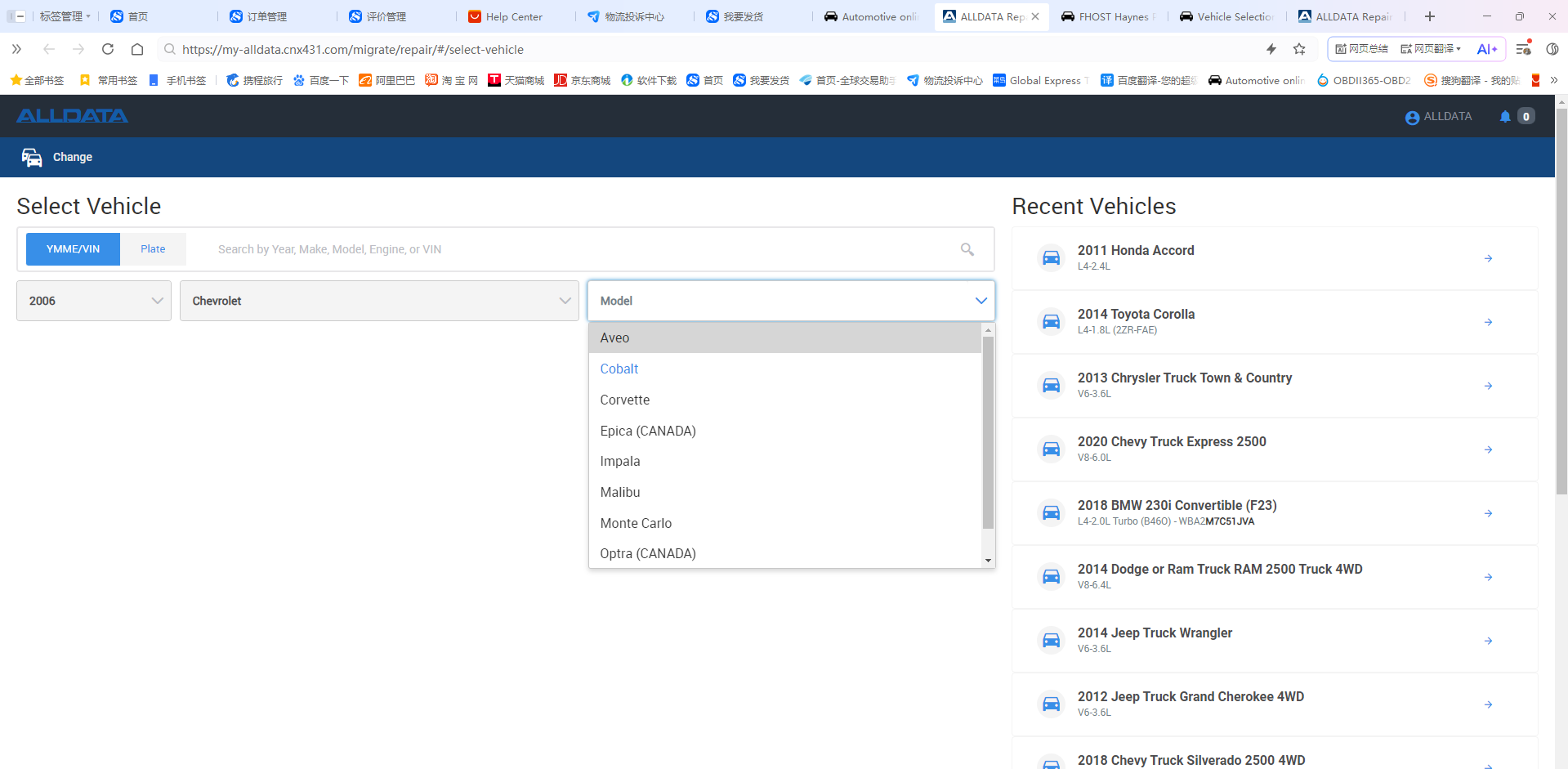The width and height of the screenshot is (1568, 769).
Task: Reload the page with browser refresh icon
Action: point(108,49)
